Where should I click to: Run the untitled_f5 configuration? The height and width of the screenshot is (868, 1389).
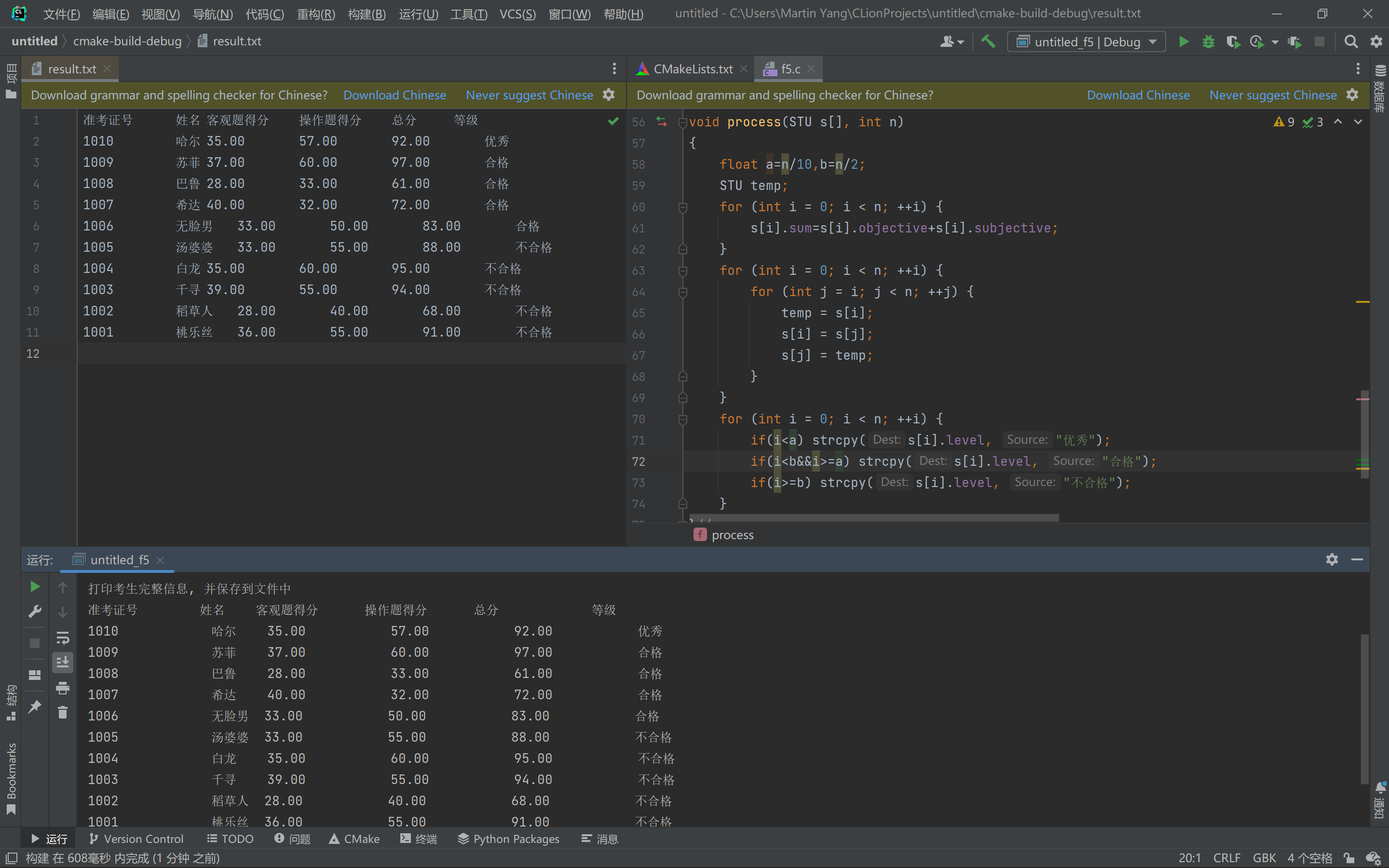pyautogui.click(x=1184, y=41)
